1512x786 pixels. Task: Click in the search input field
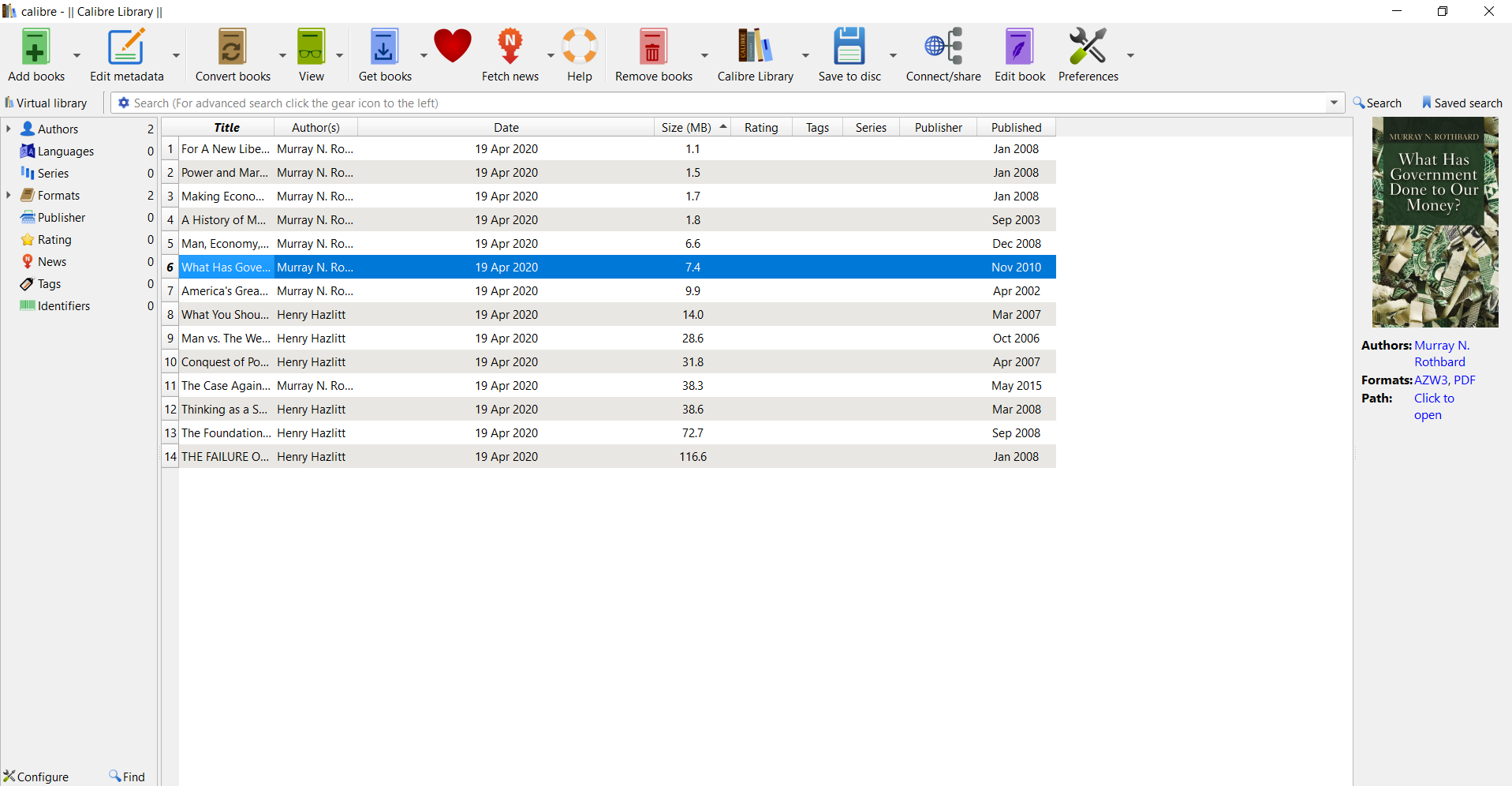(x=729, y=103)
